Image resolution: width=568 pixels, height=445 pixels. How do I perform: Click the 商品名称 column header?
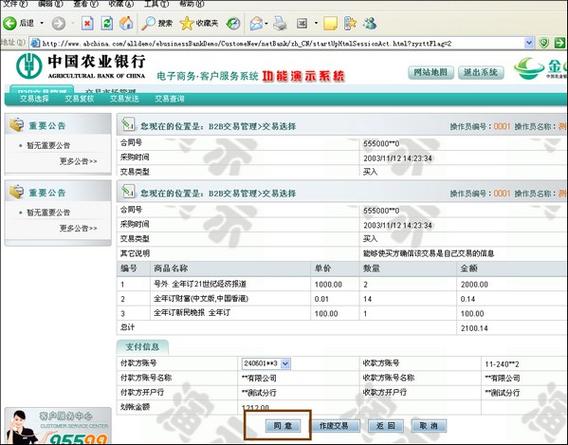pos(171,268)
